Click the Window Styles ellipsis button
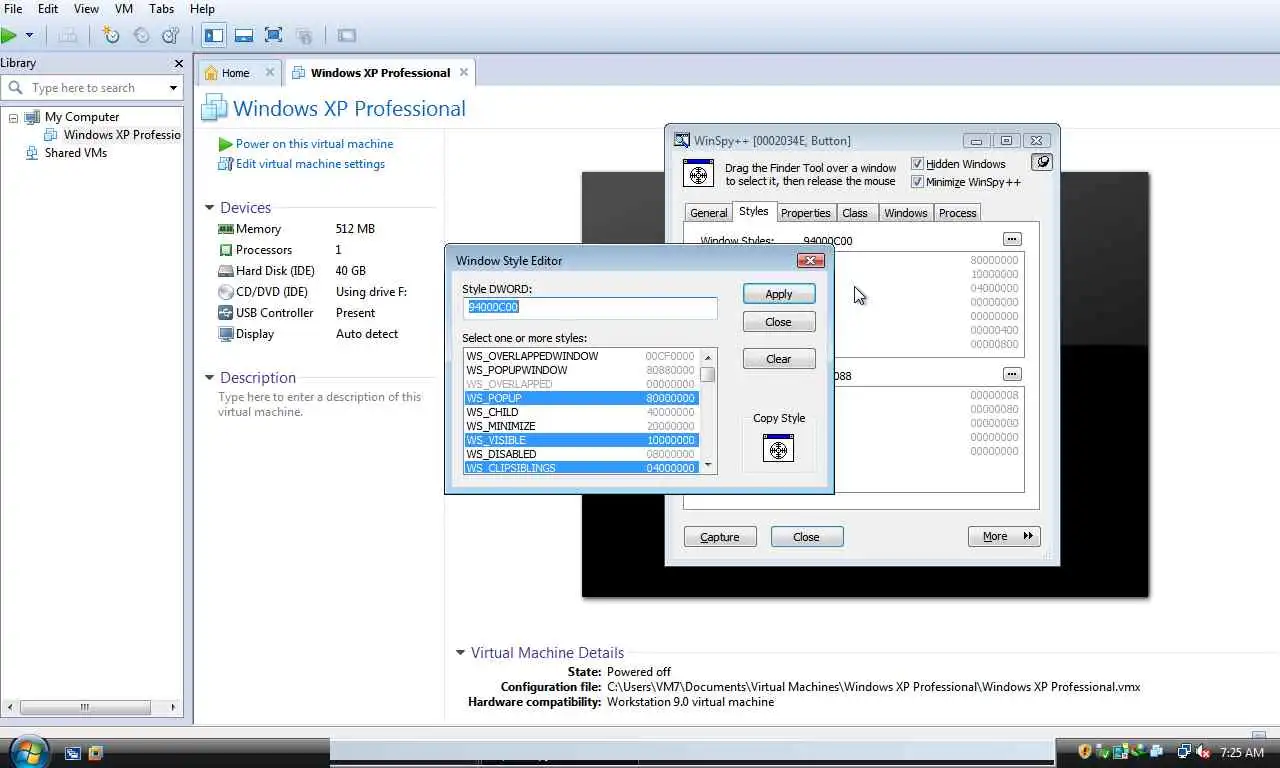This screenshot has width=1280, height=768. coord(1012,240)
